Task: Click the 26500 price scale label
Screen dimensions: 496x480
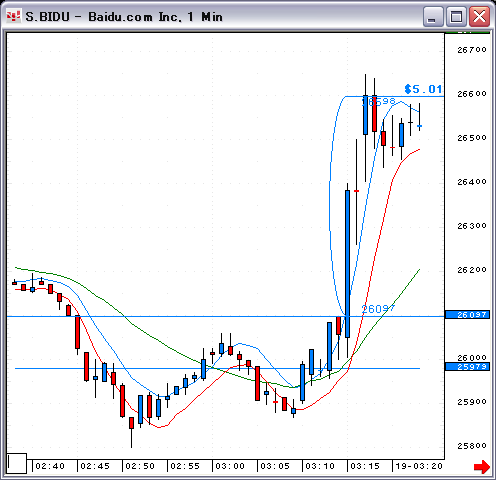Action: coord(472,138)
